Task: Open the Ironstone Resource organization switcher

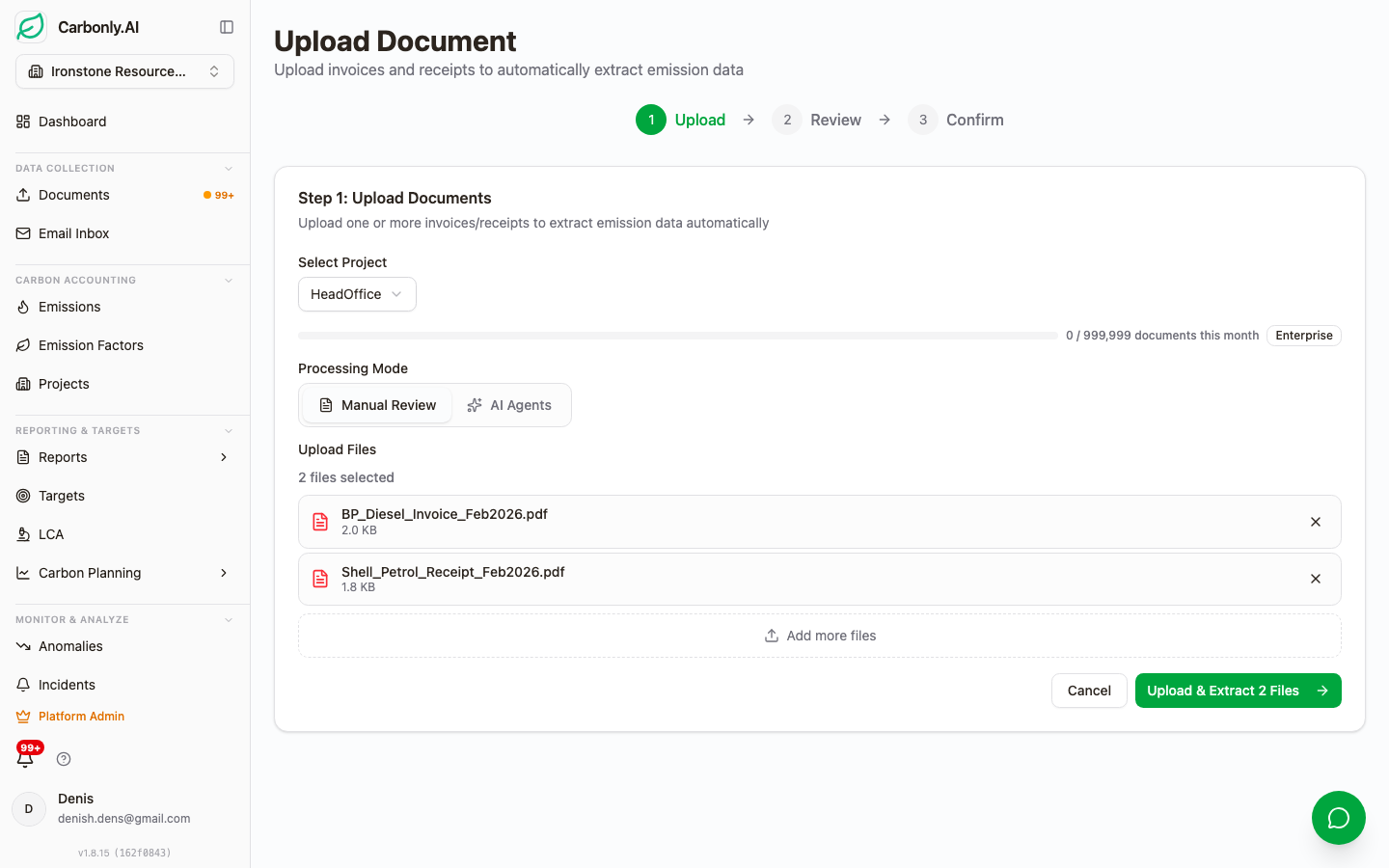Action: pos(124,71)
